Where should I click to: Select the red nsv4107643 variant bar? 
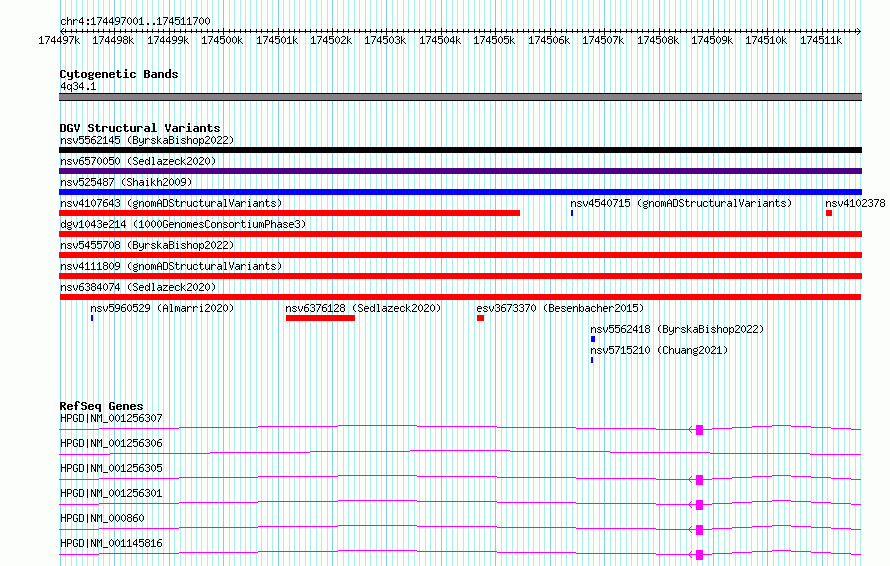tap(289, 213)
